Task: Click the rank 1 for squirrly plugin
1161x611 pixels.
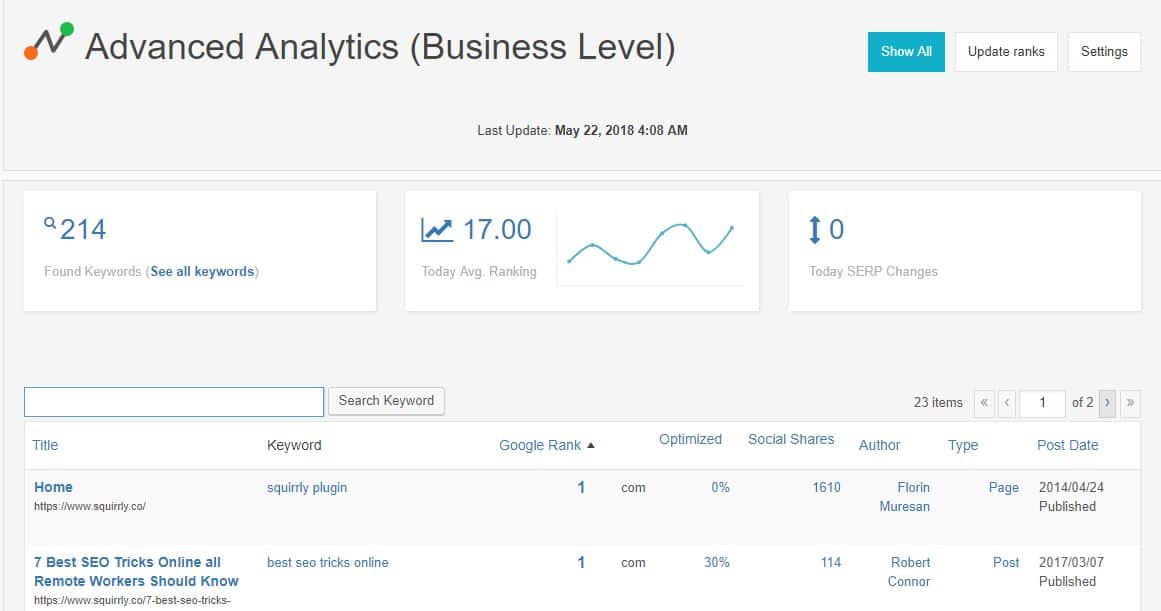Action: (581, 487)
